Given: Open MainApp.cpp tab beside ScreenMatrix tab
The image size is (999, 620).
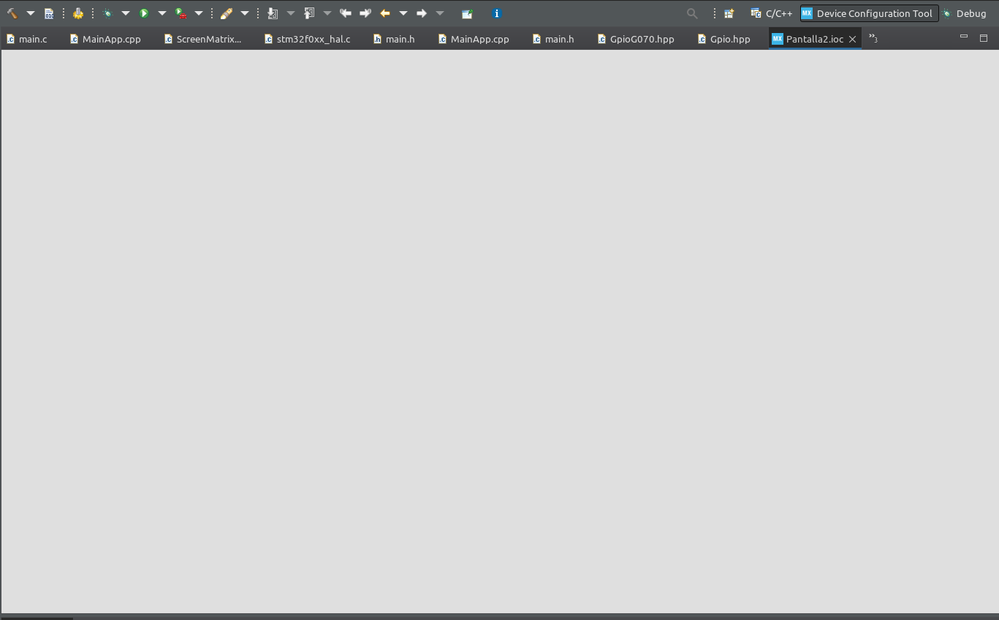Looking at the screenshot, I should click(x=105, y=39).
